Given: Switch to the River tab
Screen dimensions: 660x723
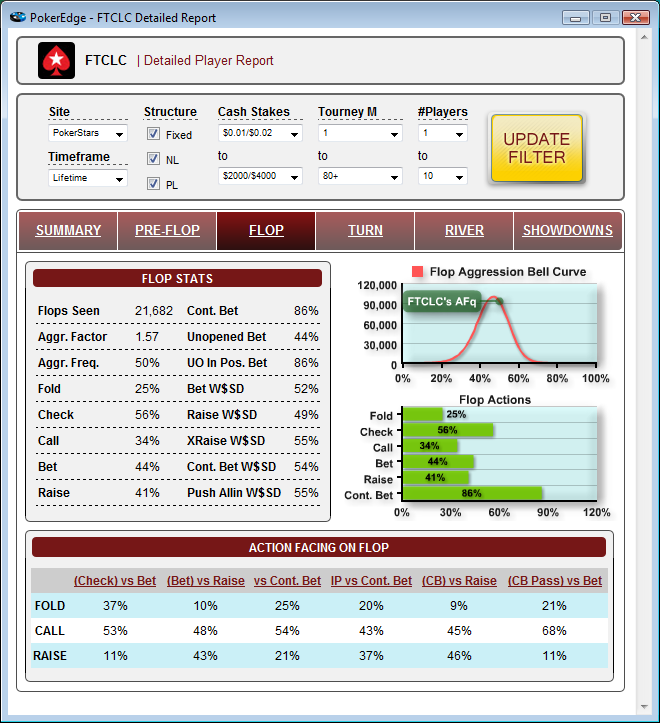Looking at the screenshot, I should pos(464,231).
